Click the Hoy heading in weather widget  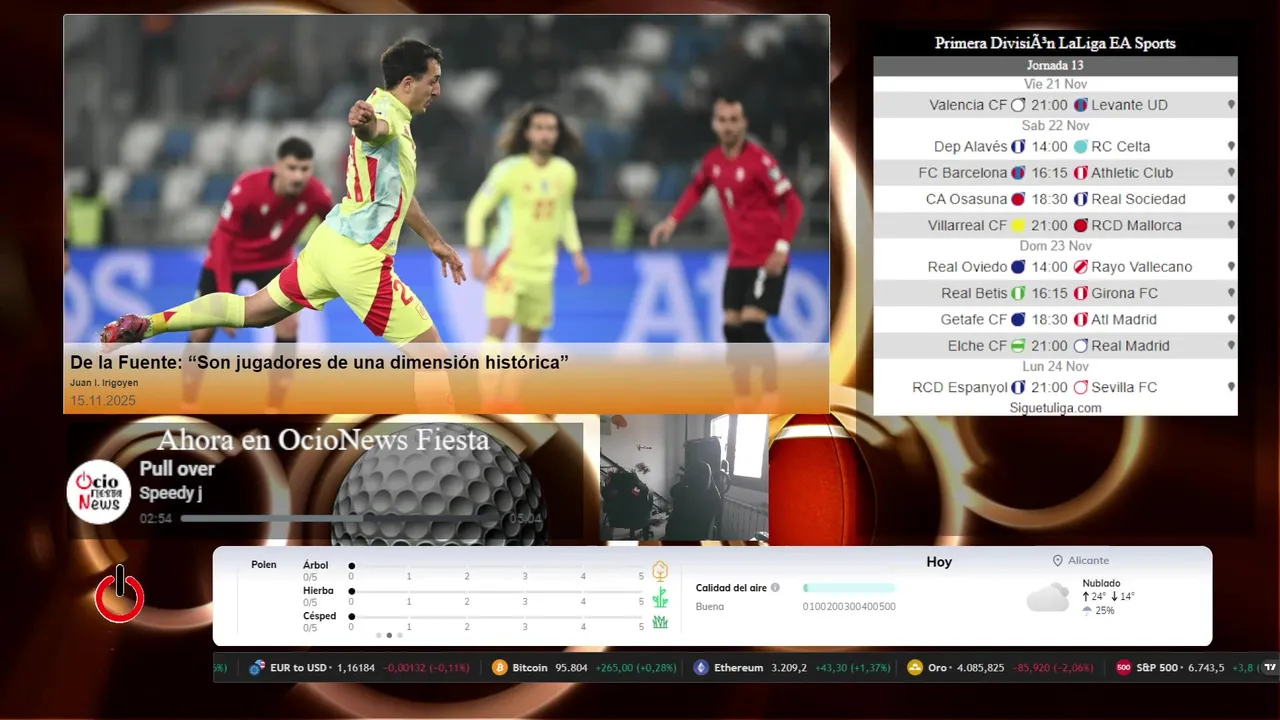[x=939, y=562]
